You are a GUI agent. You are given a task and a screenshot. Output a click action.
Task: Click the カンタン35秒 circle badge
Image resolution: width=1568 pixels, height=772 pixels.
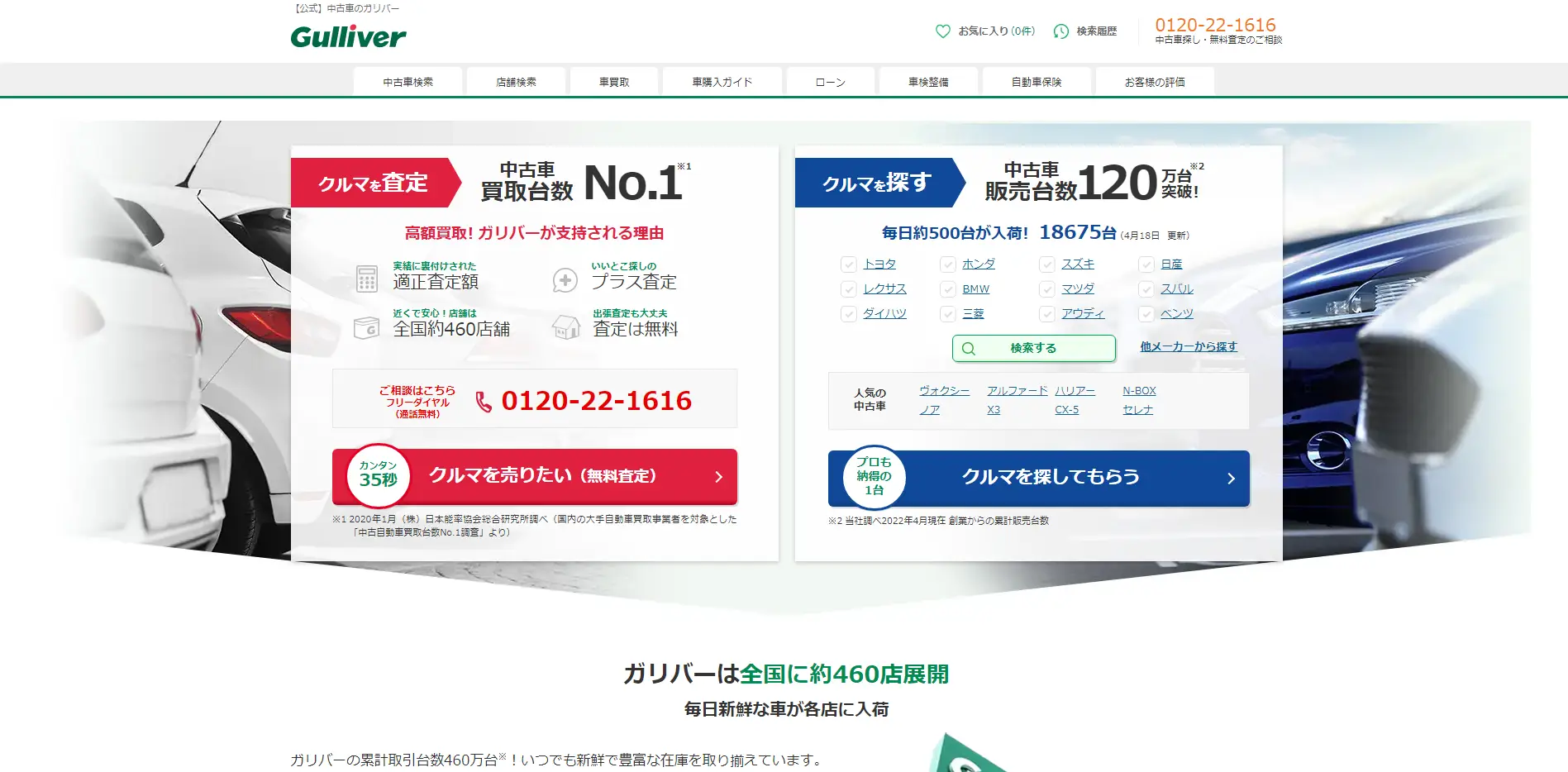click(x=379, y=475)
